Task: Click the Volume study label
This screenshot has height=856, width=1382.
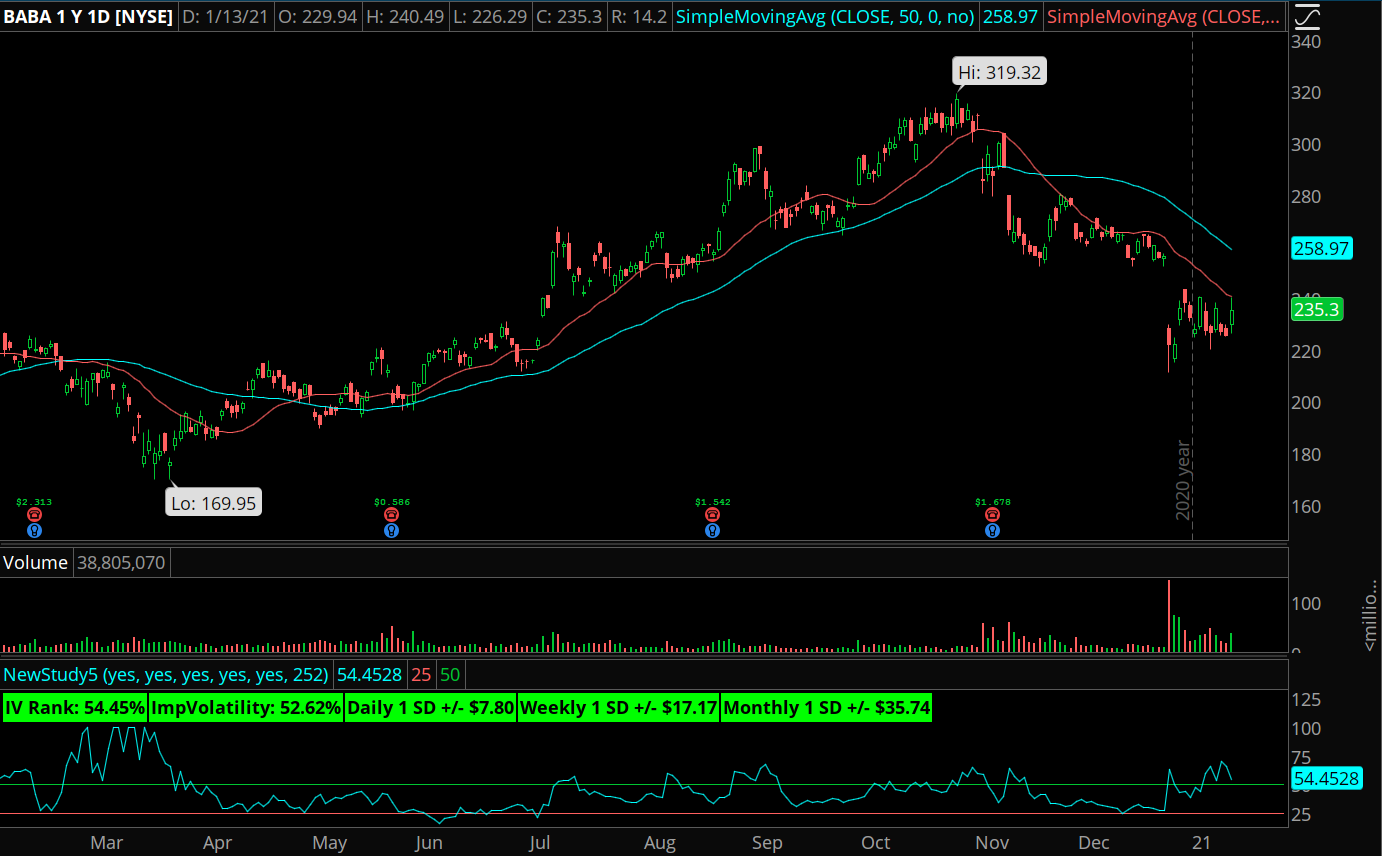Action: tap(35, 563)
